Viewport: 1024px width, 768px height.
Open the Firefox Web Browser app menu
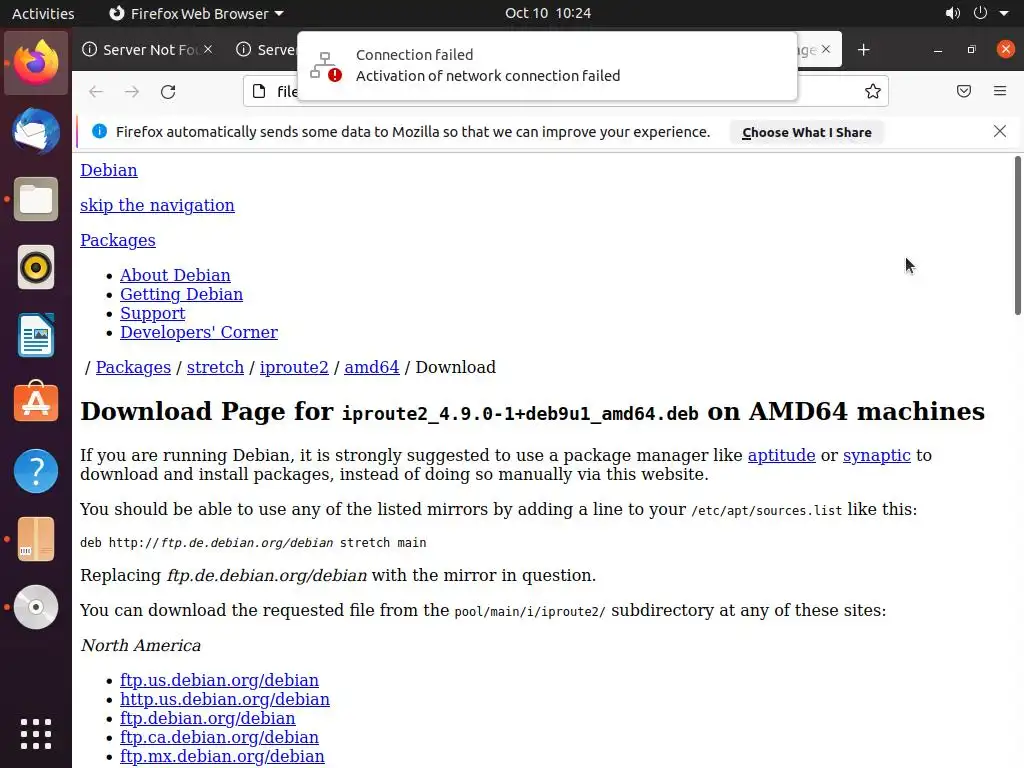196,13
